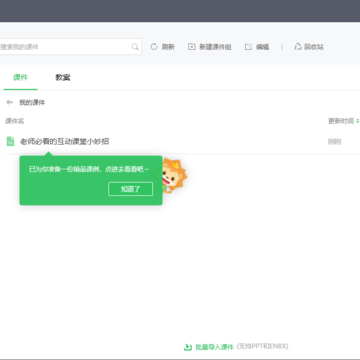Click the recycle bin icon
This screenshot has width=360, height=360.
click(x=298, y=47)
